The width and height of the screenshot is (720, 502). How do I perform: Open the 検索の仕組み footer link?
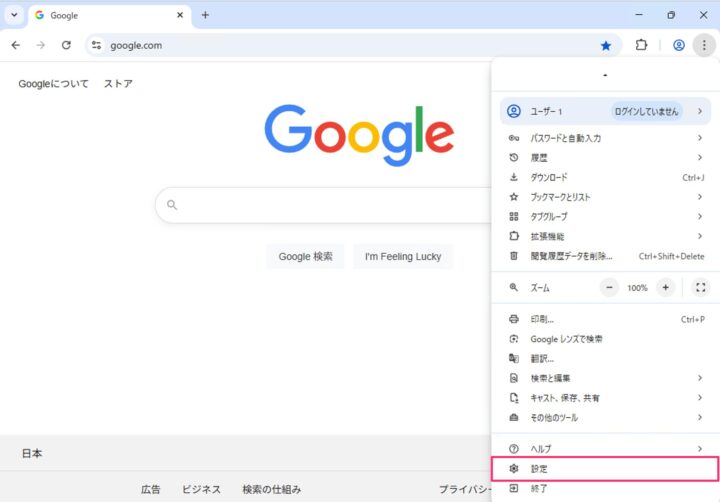click(x=272, y=489)
